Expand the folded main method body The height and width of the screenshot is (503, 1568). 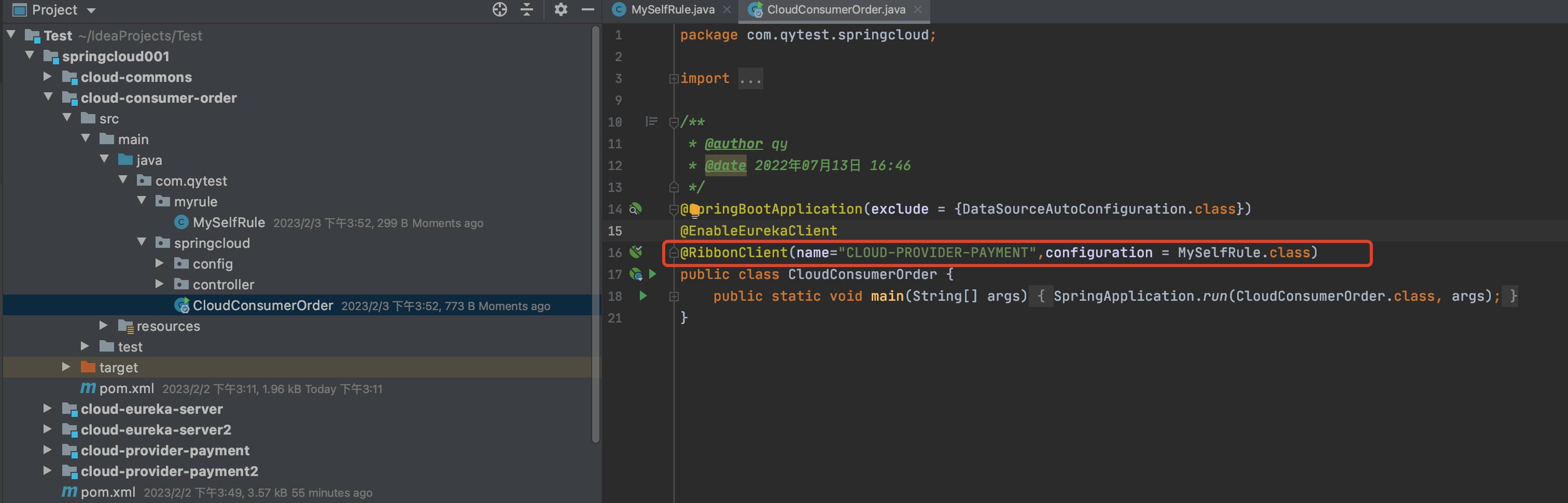pos(673,297)
